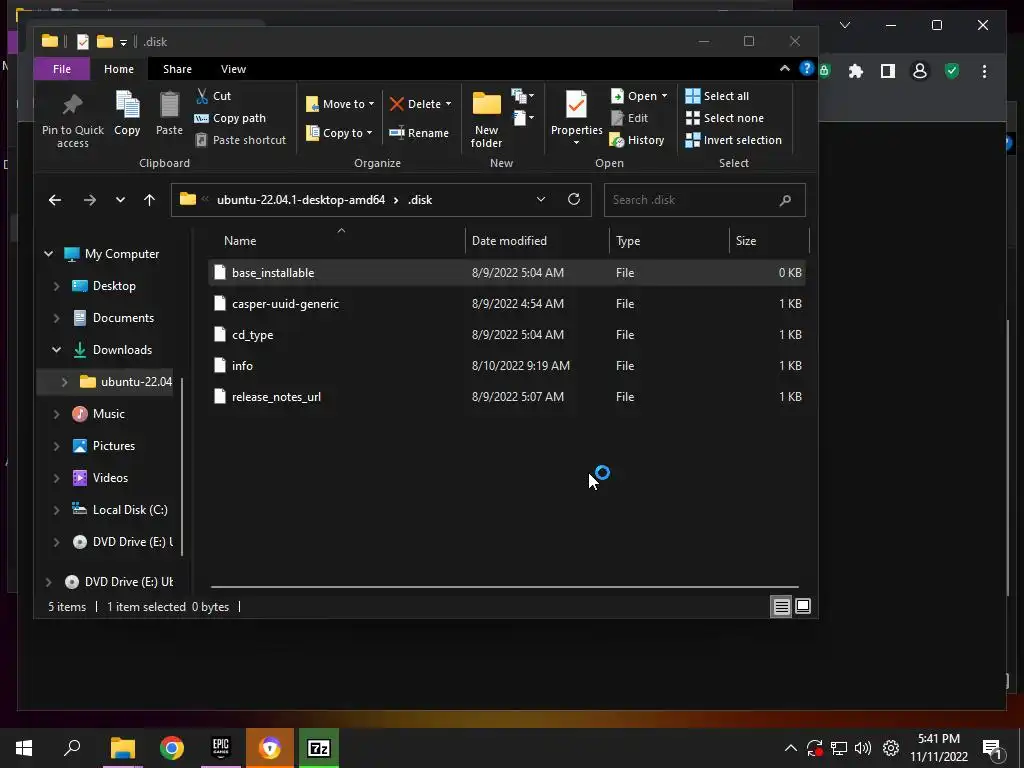The width and height of the screenshot is (1024, 768).
Task: Click the Search .disk field
Action: point(705,200)
